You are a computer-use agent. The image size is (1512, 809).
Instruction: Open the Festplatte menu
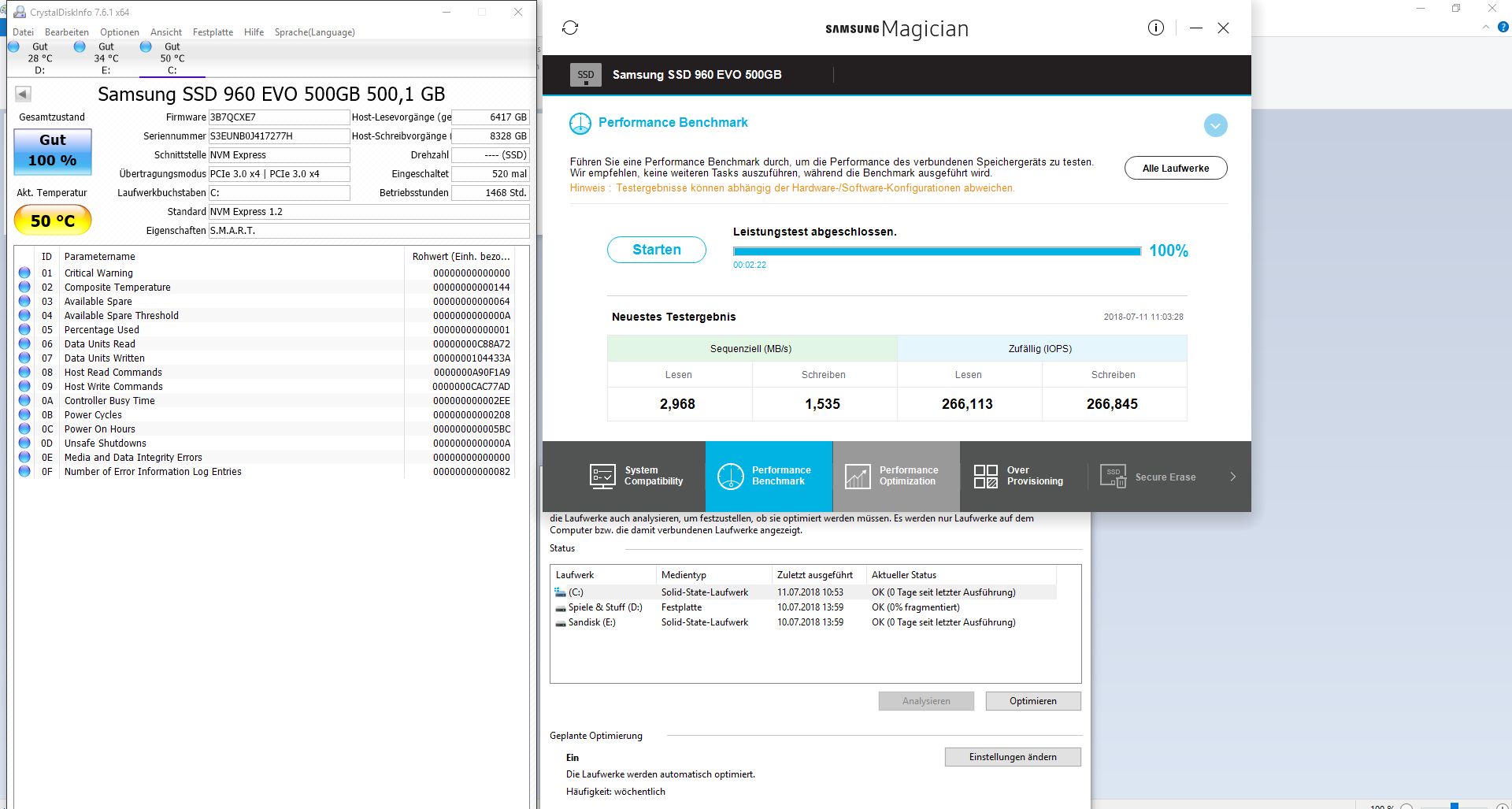coord(213,32)
